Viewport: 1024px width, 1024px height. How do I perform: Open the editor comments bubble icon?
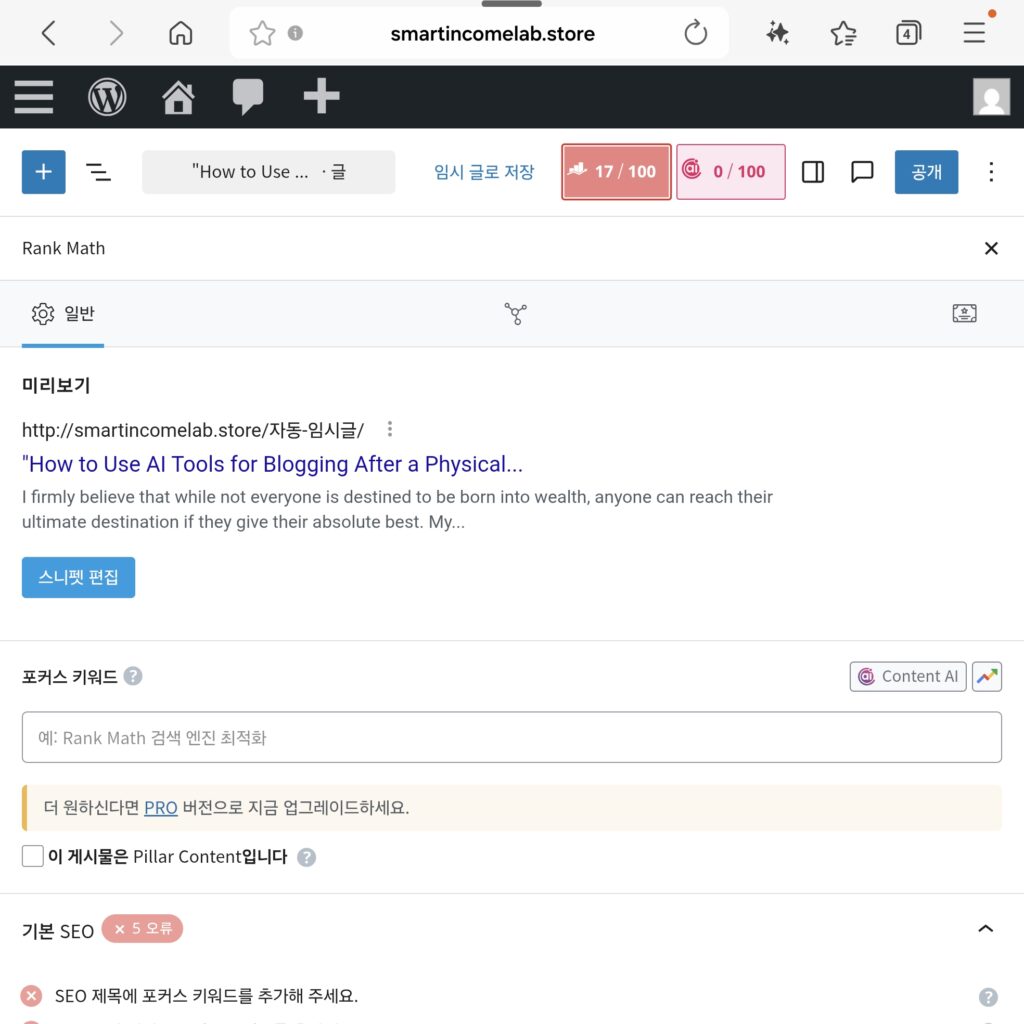pos(861,171)
